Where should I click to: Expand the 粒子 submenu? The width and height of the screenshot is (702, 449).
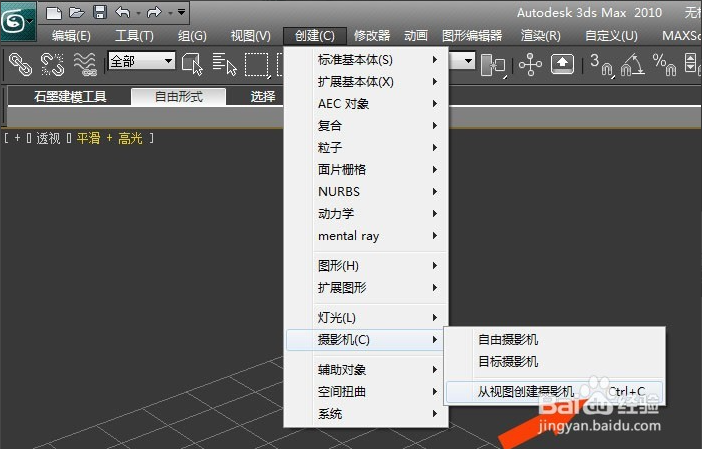[x=366, y=147]
